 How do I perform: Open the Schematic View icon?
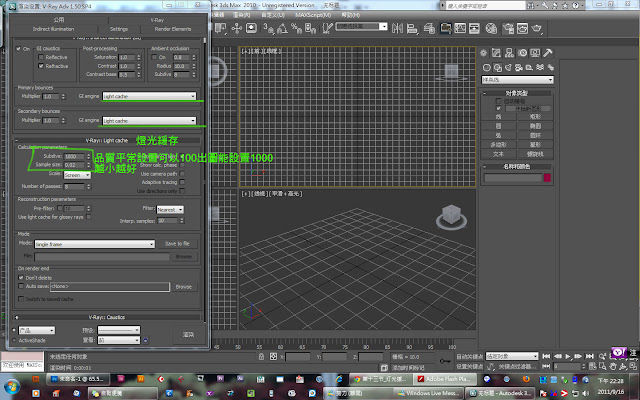474,28
